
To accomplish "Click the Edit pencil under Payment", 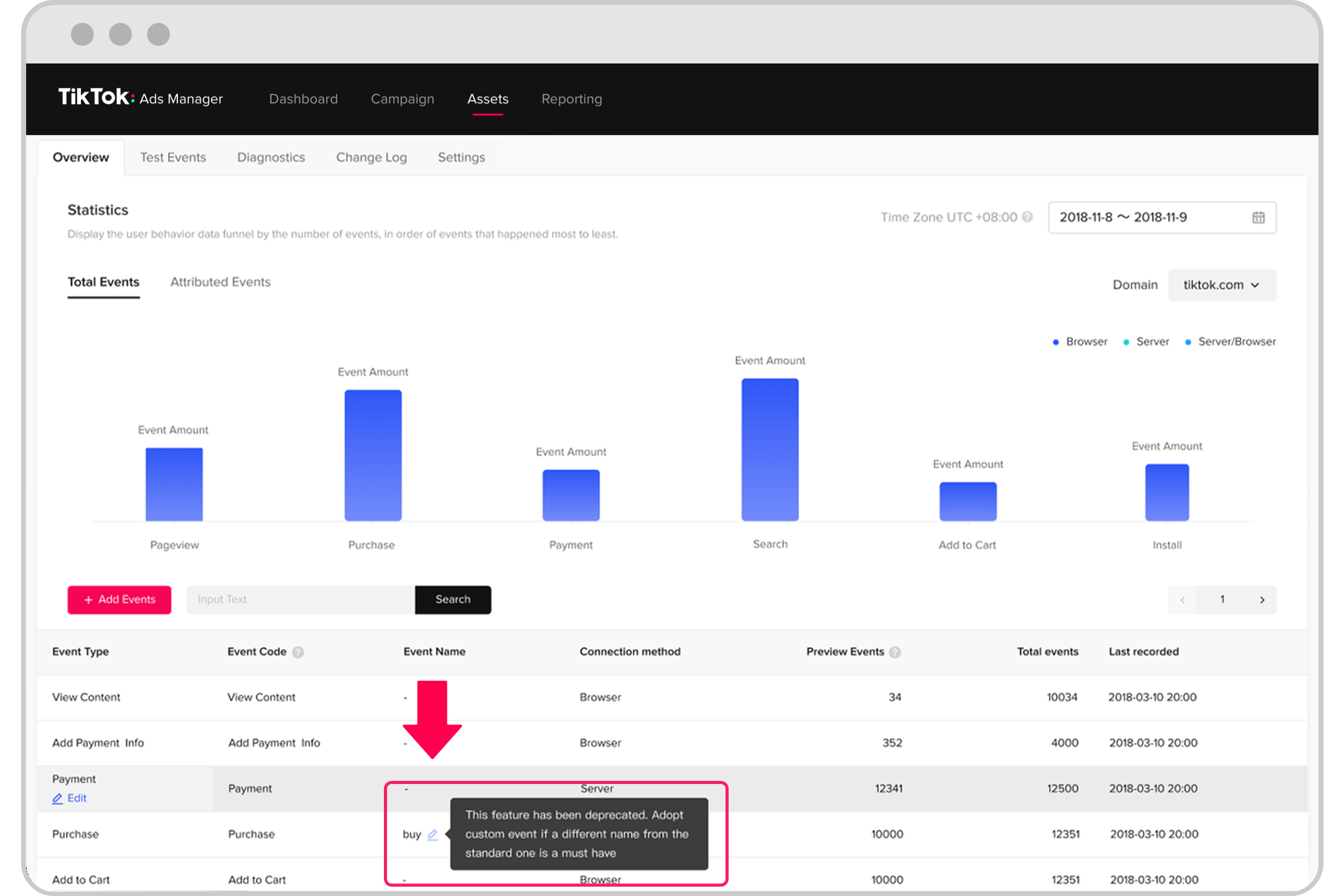I will tap(58, 798).
